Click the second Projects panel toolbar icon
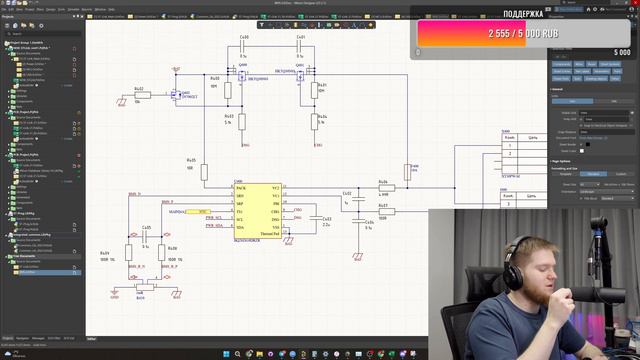This screenshot has height=360, width=640. tap(15, 25)
